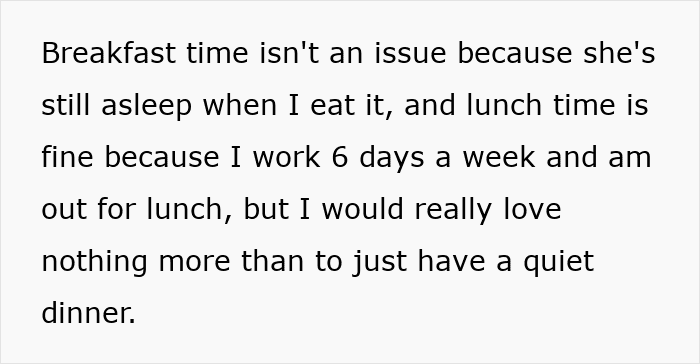Click the word 'lunch' in second line
This screenshot has height=364, width=700.
pyautogui.click(x=504, y=105)
